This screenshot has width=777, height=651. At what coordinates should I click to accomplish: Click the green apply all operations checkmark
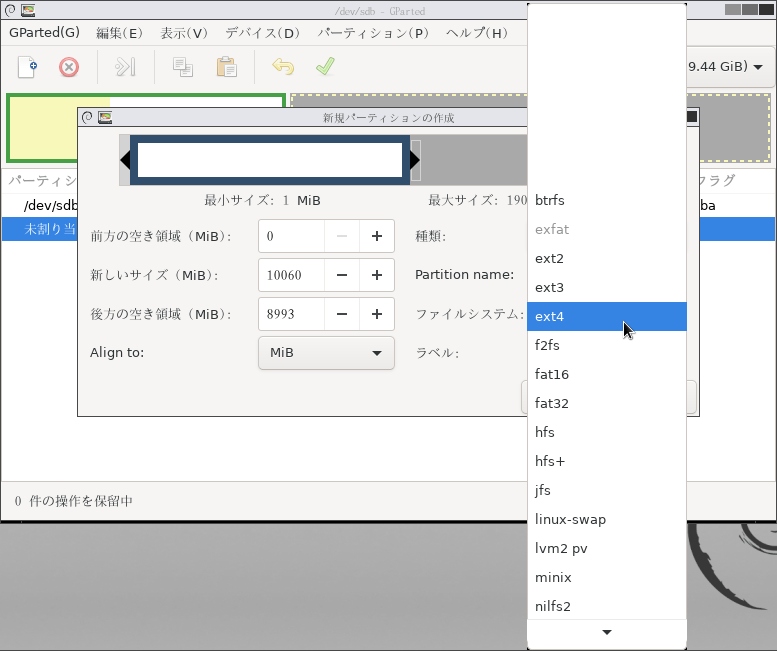(325, 66)
